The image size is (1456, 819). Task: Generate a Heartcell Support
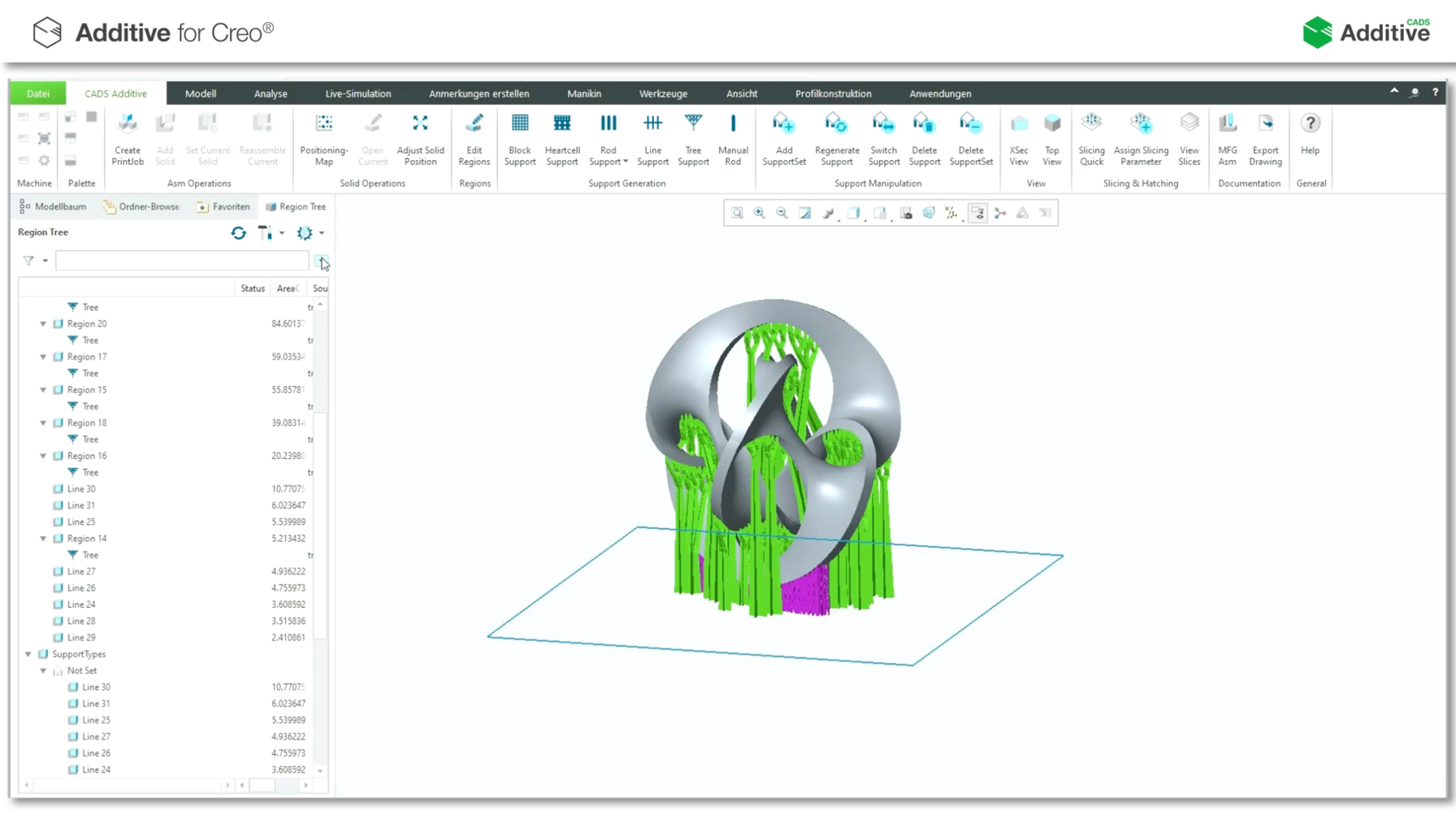click(562, 139)
